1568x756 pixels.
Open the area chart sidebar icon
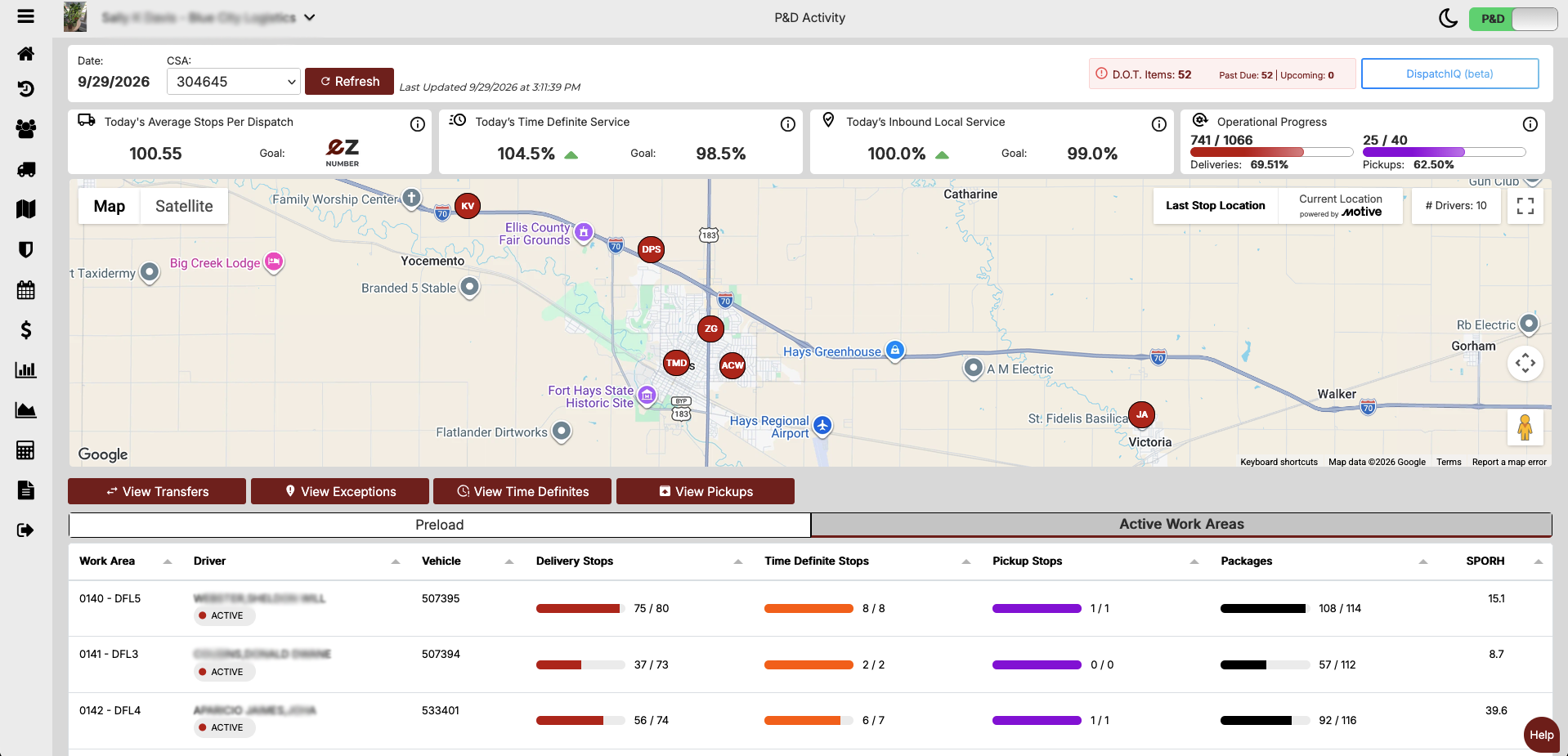tap(26, 409)
